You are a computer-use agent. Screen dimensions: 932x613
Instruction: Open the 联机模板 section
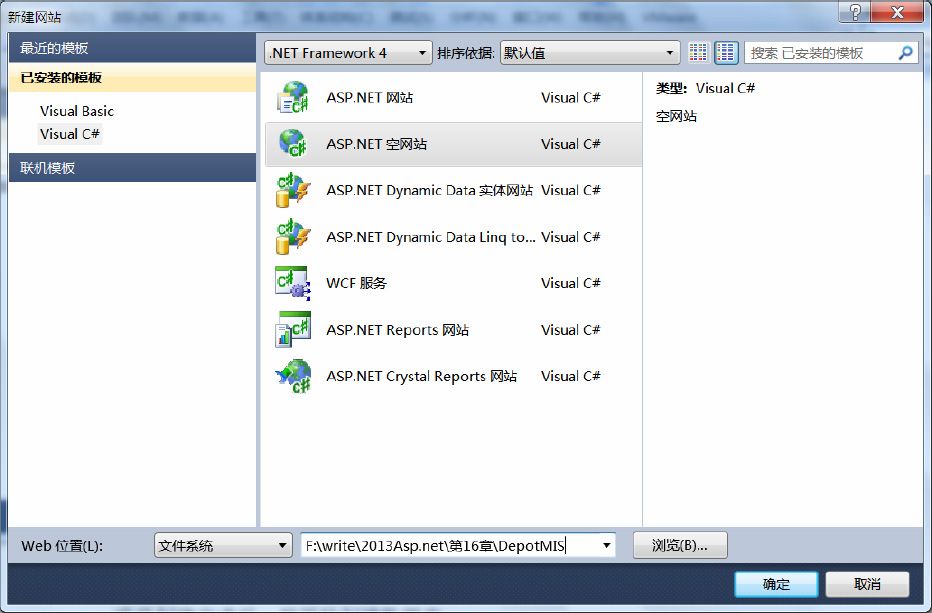(133, 168)
